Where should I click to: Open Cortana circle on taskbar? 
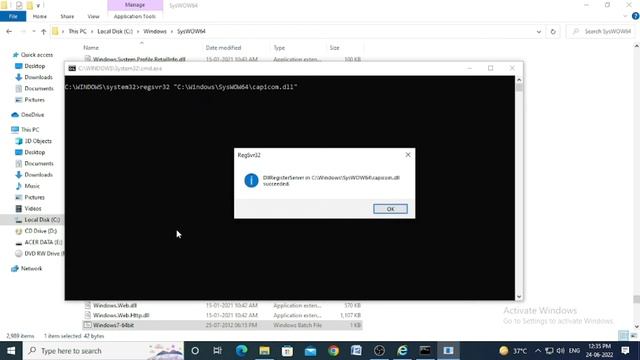tap(195, 351)
